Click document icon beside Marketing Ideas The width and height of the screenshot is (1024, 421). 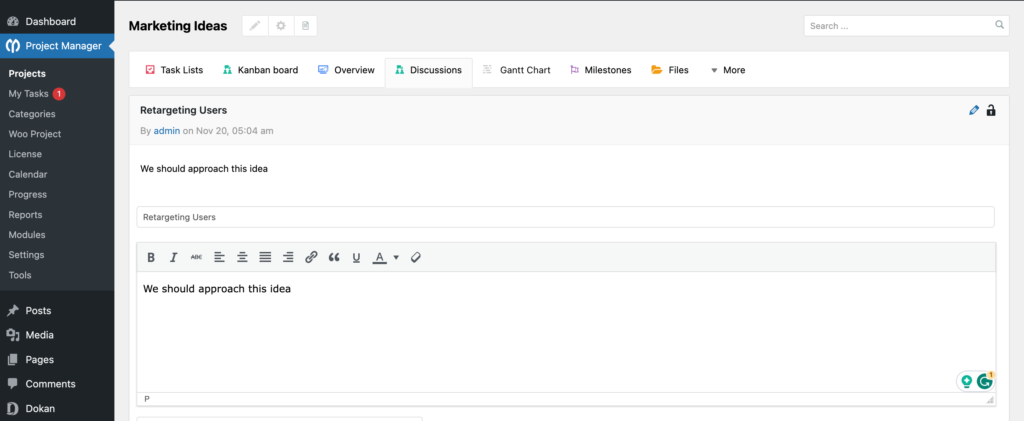tap(305, 26)
